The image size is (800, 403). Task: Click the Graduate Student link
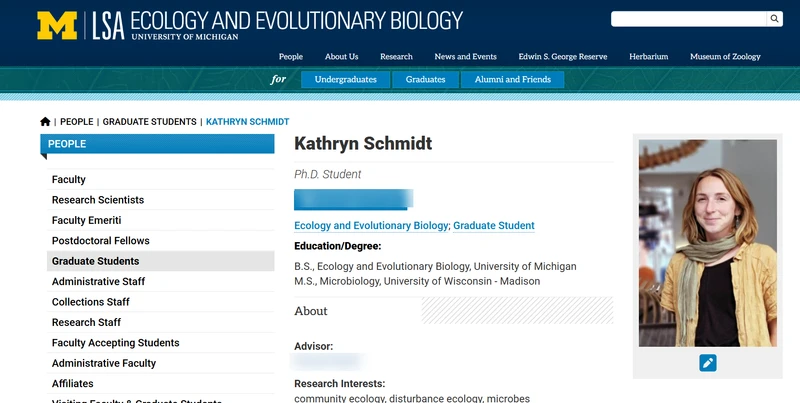494,225
